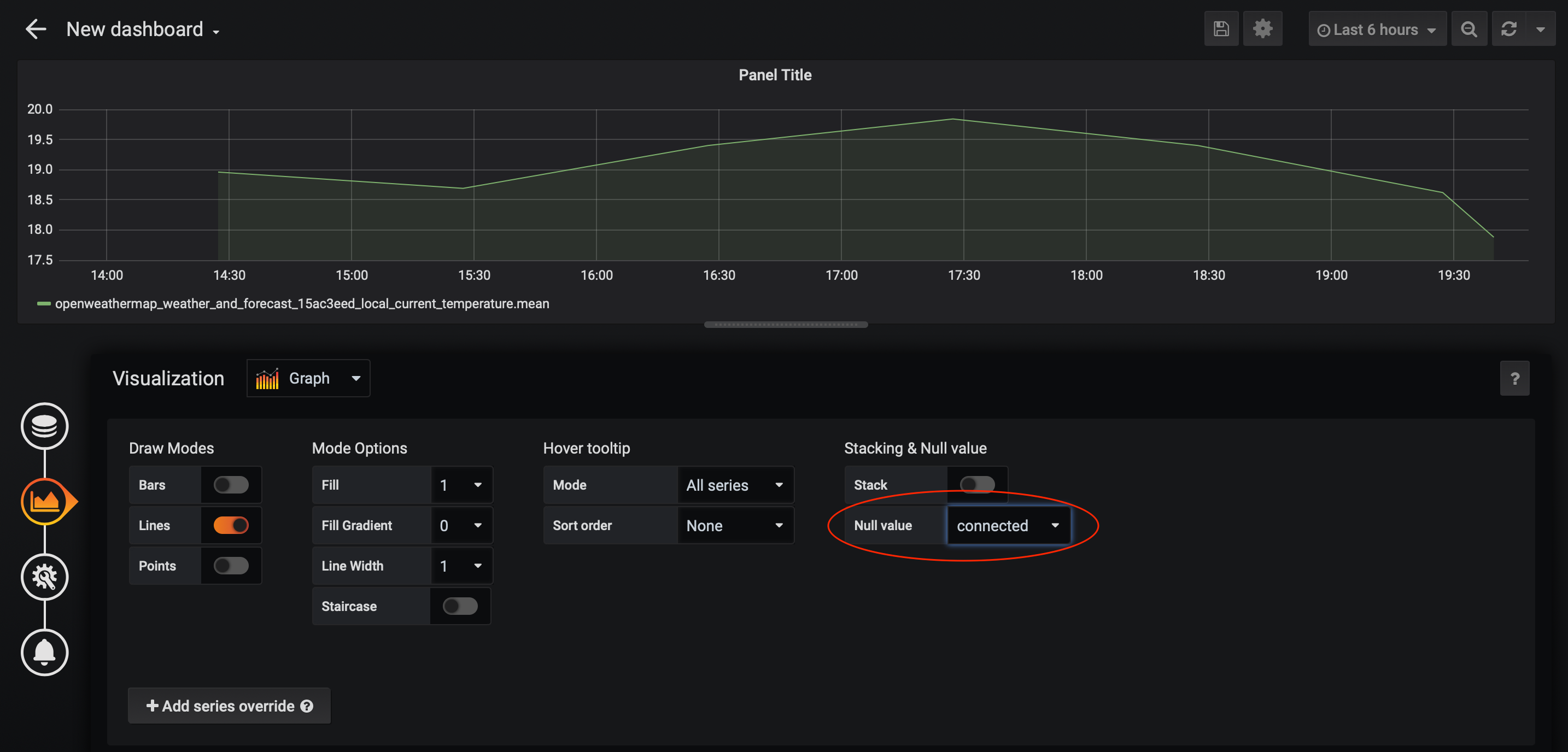Viewport: 1568px width, 752px height.
Task: Open the Graph visualization type dropdown
Action: [308, 378]
